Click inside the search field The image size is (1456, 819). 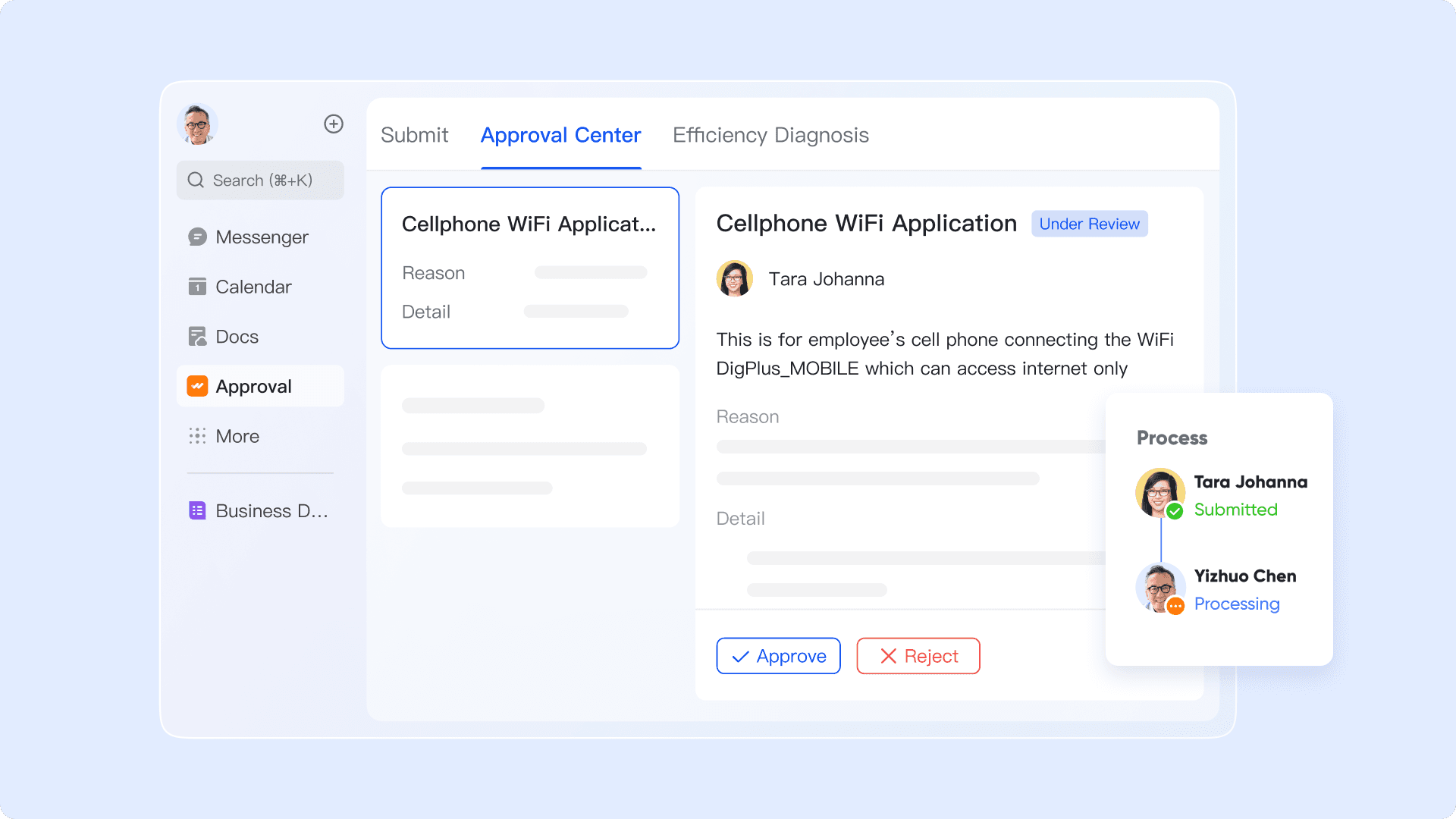tap(260, 180)
